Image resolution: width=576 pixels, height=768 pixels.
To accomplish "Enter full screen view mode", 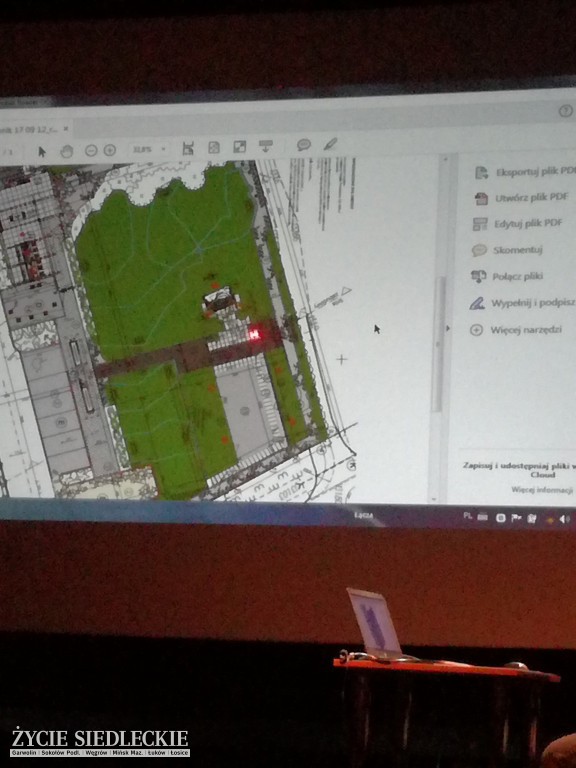I will click(x=240, y=146).
